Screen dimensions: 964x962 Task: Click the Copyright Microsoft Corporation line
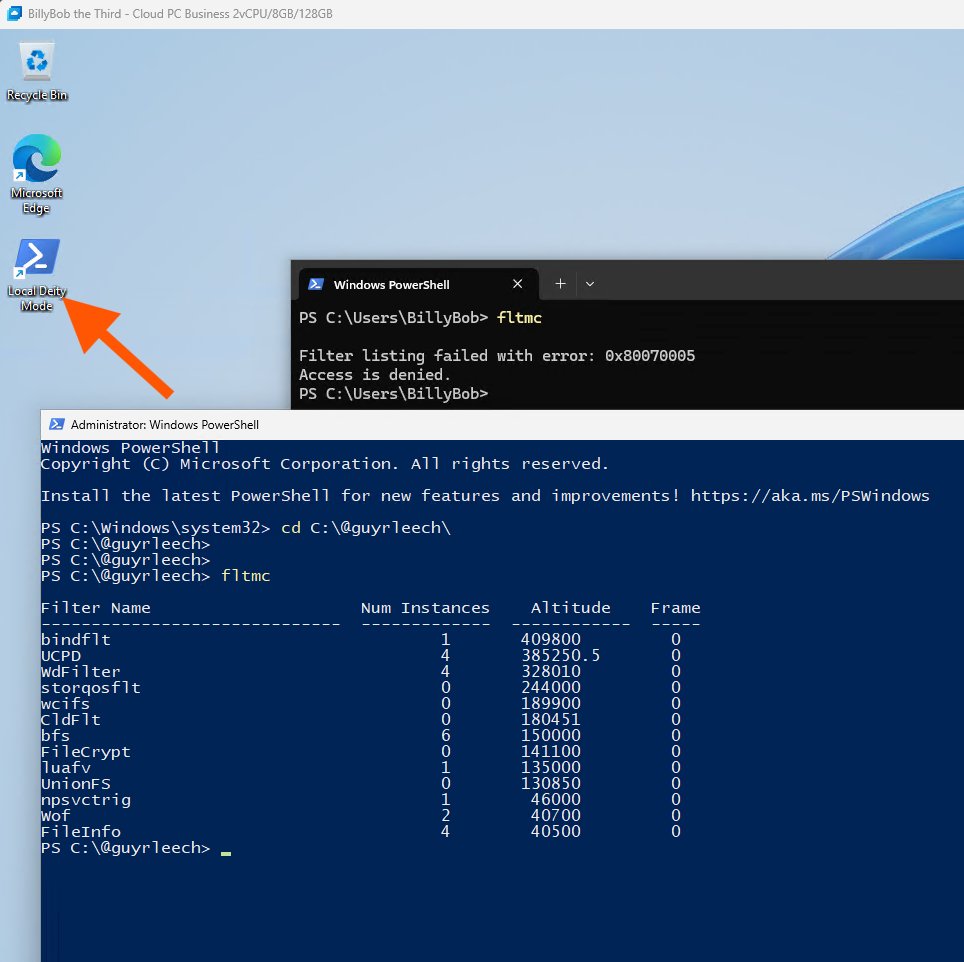pyautogui.click(x=325, y=463)
